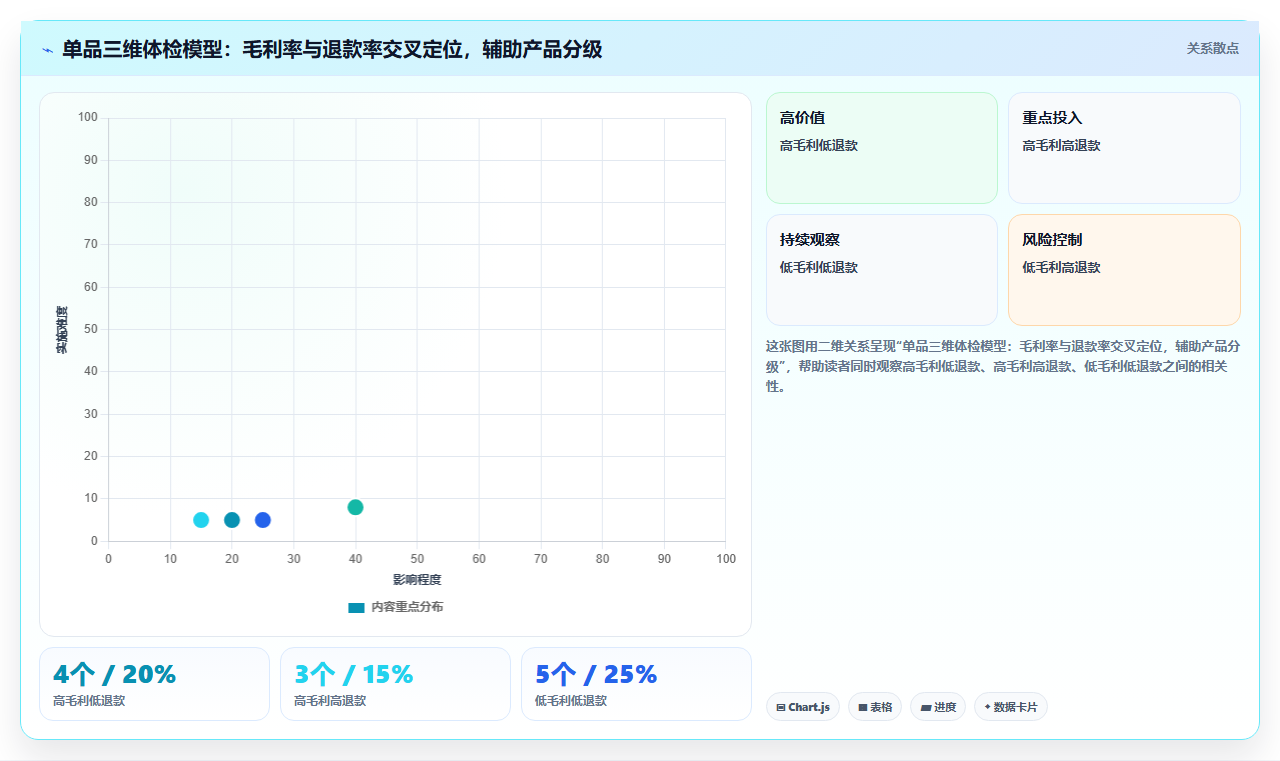Image resolution: width=1280 pixels, height=761 pixels.
Task: Click the teal-blue data point at 20
Action: click(x=232, y=520)
